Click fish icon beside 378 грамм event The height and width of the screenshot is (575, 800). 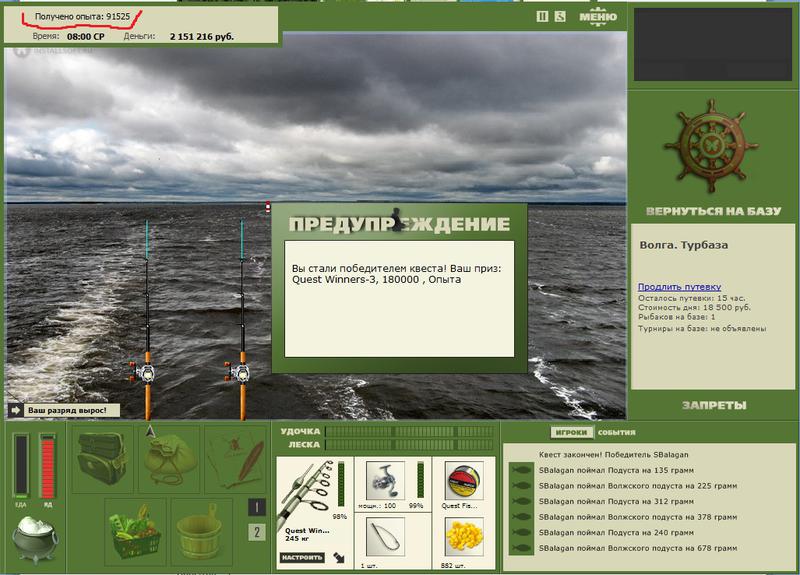[x=521, y=517]
